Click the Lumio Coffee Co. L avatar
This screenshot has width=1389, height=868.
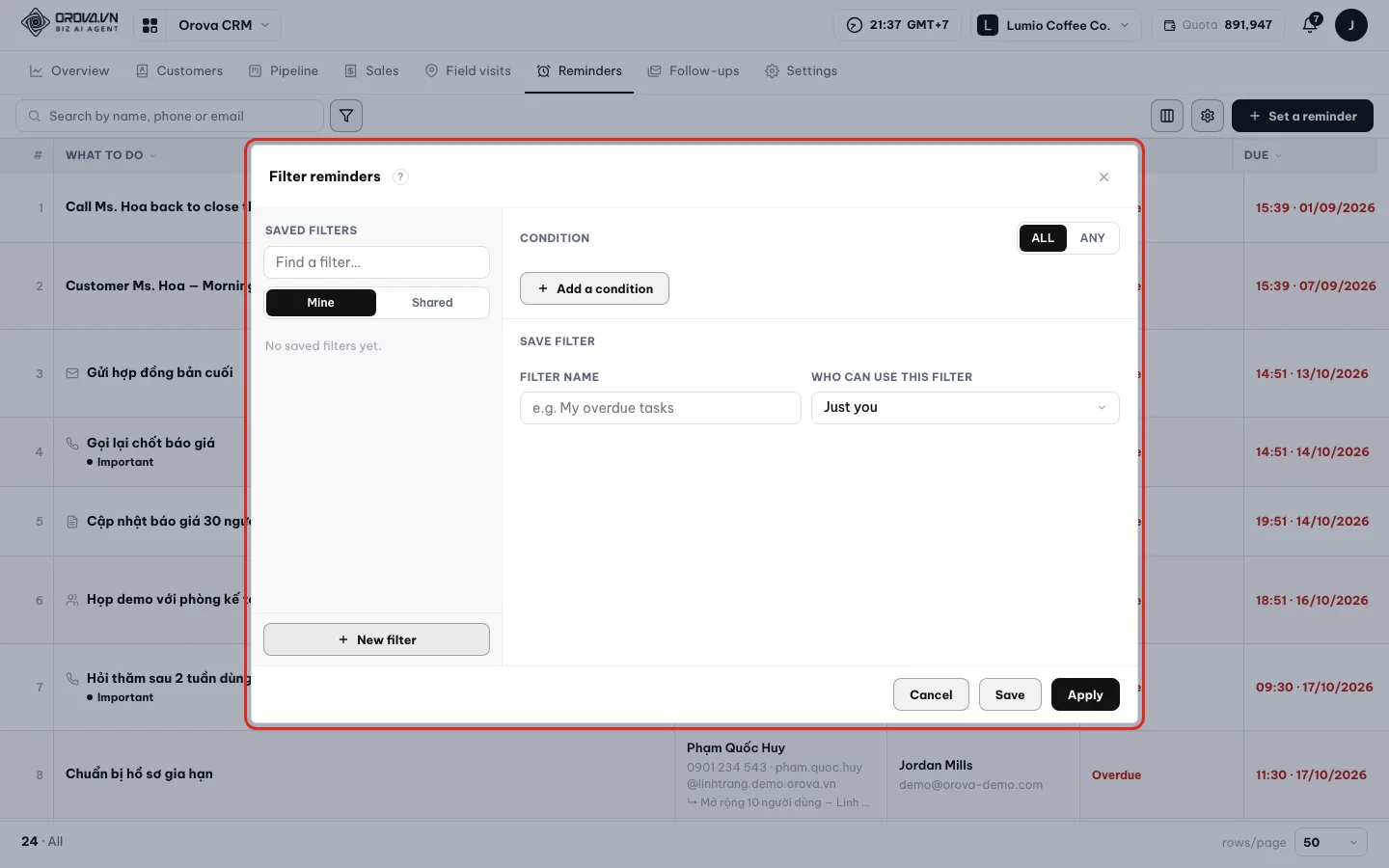tap(988, 25)
